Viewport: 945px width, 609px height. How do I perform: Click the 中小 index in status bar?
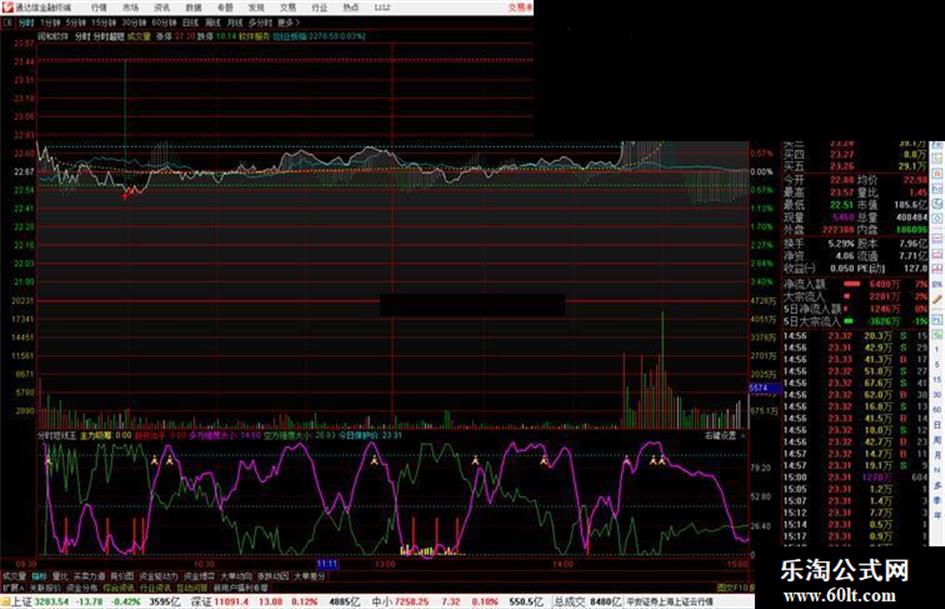(x=383, y=602)
